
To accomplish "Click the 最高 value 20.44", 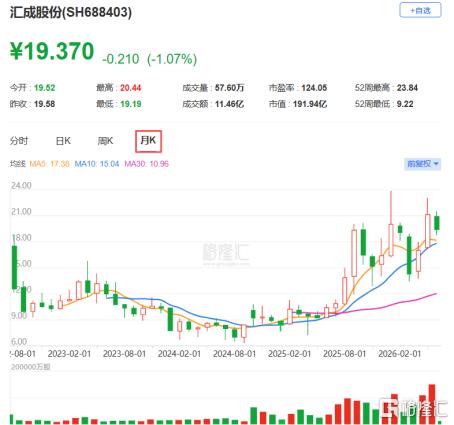I will (x=130, y=88).
